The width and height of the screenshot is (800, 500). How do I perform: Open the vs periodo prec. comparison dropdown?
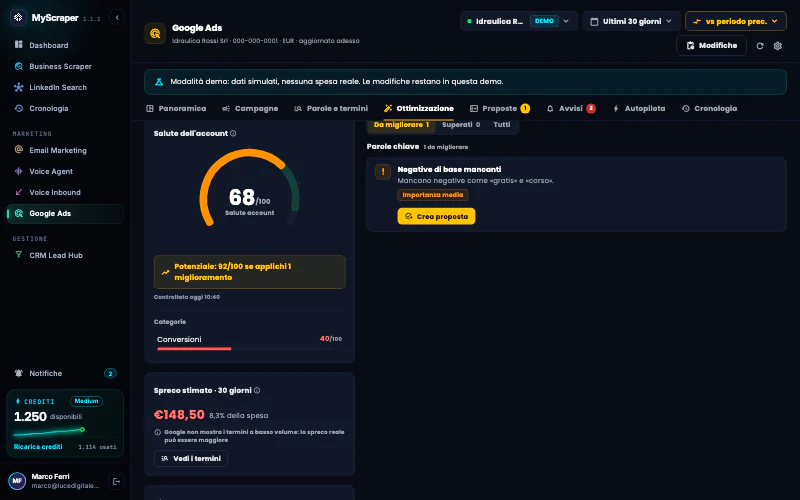click(736, 21)
